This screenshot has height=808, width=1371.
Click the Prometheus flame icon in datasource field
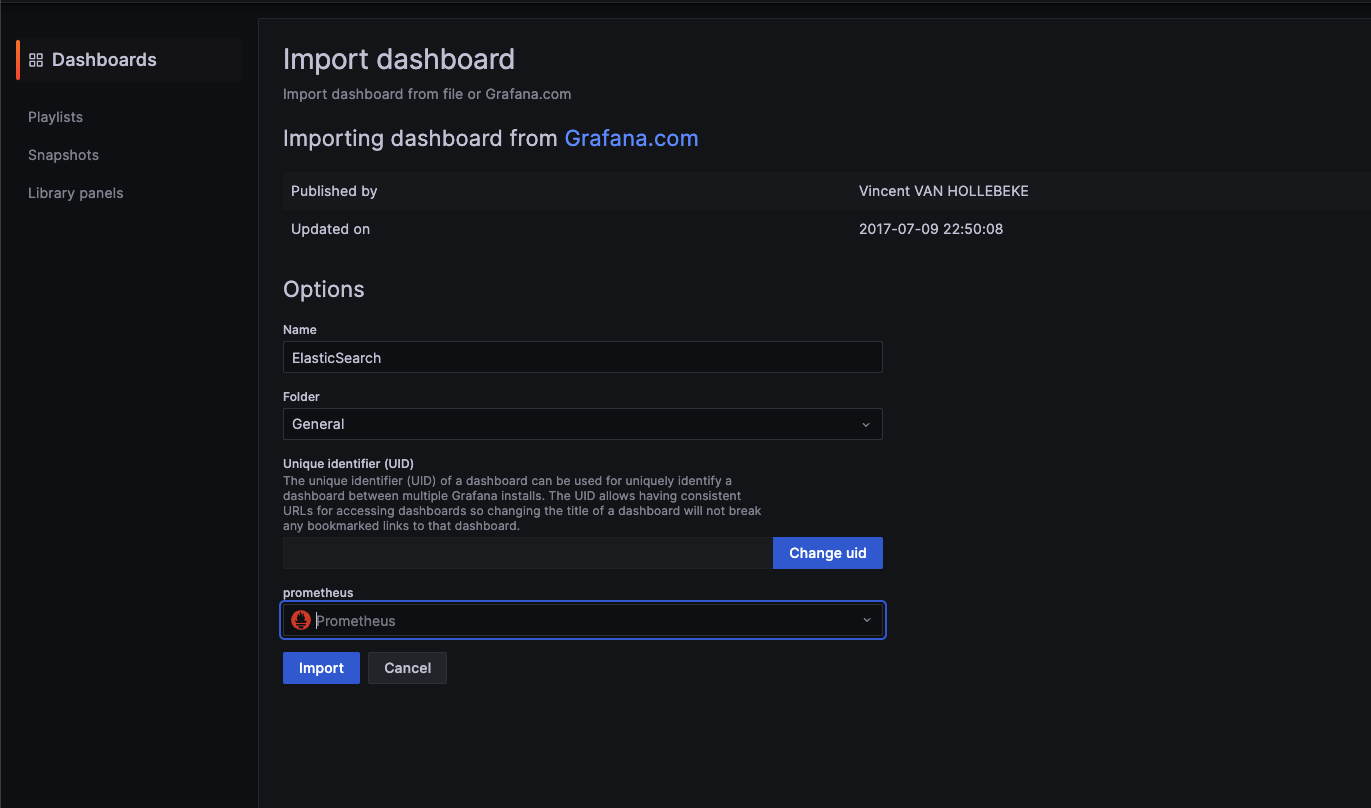pos(300,620)
